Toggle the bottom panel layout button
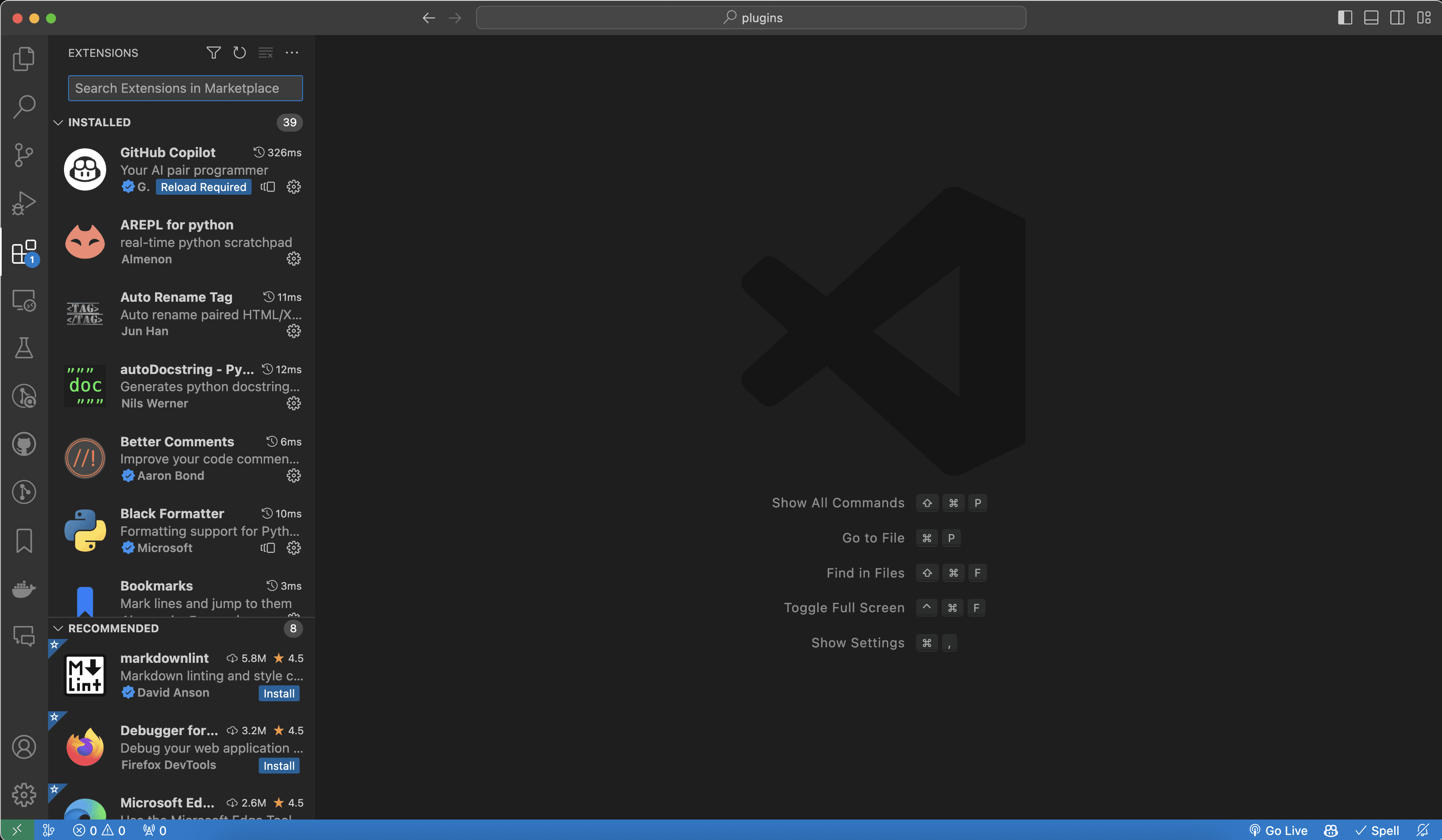Image resolution: width=1442 pixels, height=840 pixels. [x=1371, y=18]
